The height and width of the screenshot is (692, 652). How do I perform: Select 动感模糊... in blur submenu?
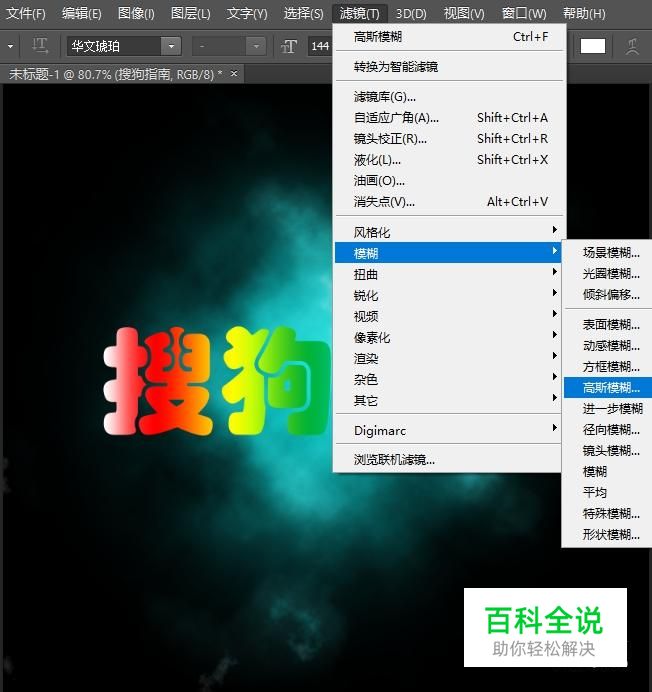coord(608,346)
